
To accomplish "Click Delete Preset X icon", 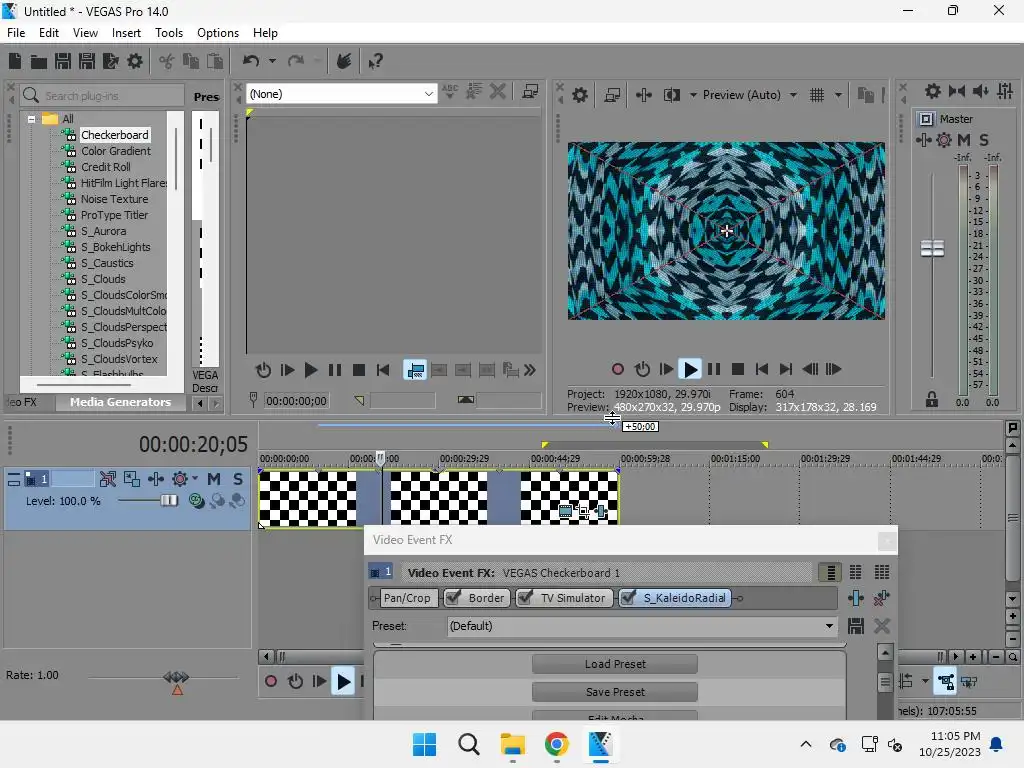I will point(882,626).
